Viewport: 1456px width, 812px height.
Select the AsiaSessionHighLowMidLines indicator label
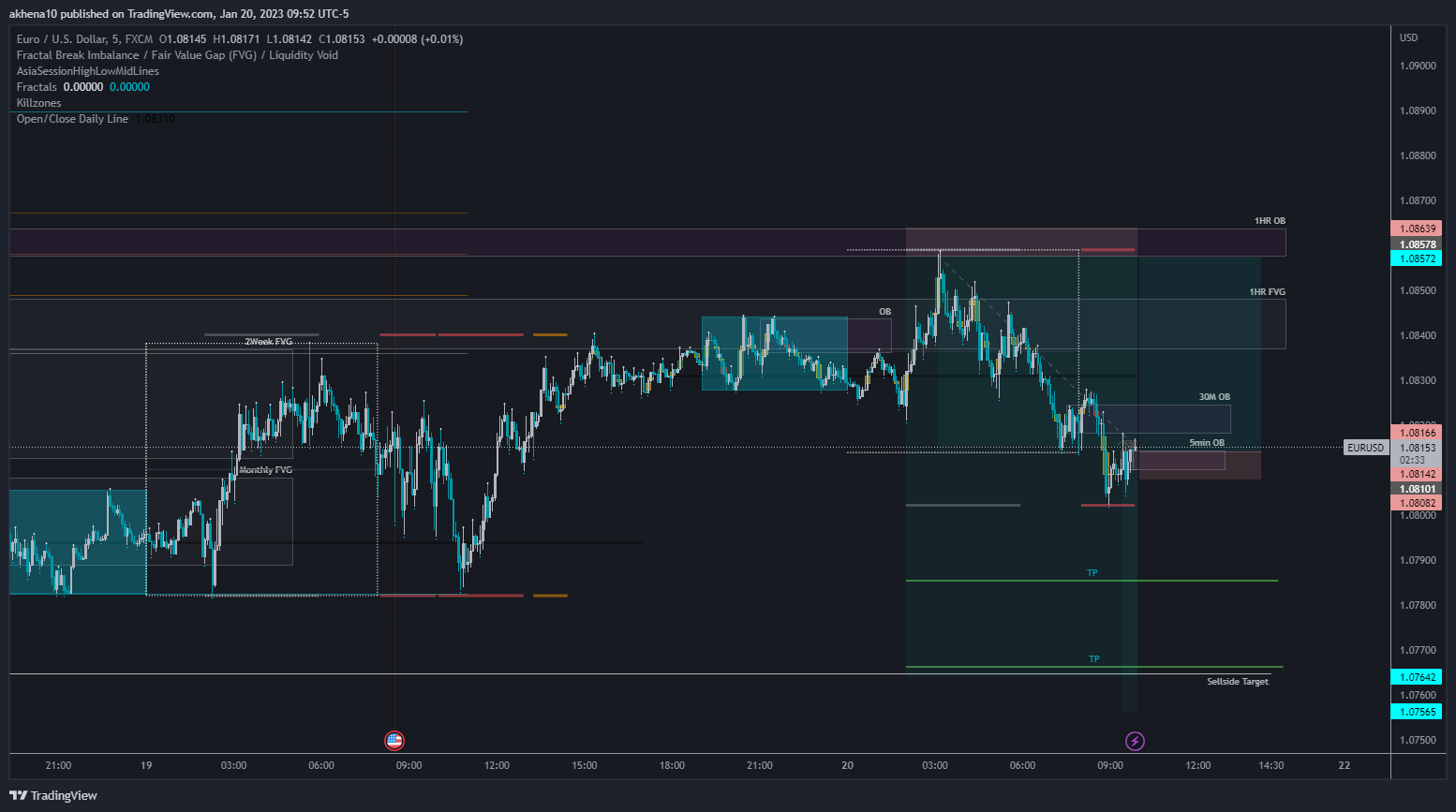coord(88,71)
